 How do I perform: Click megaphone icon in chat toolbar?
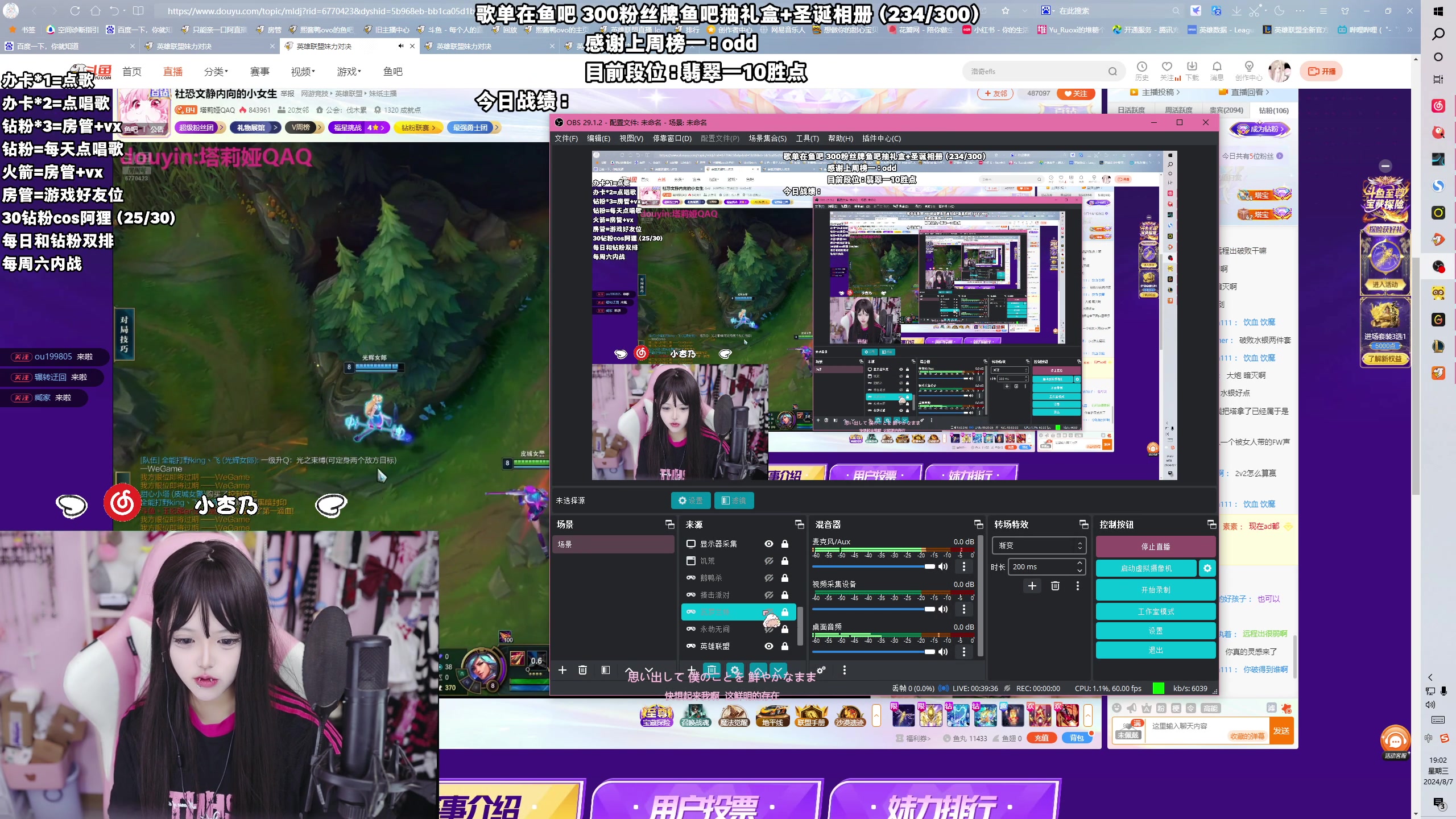[1132, 708]
